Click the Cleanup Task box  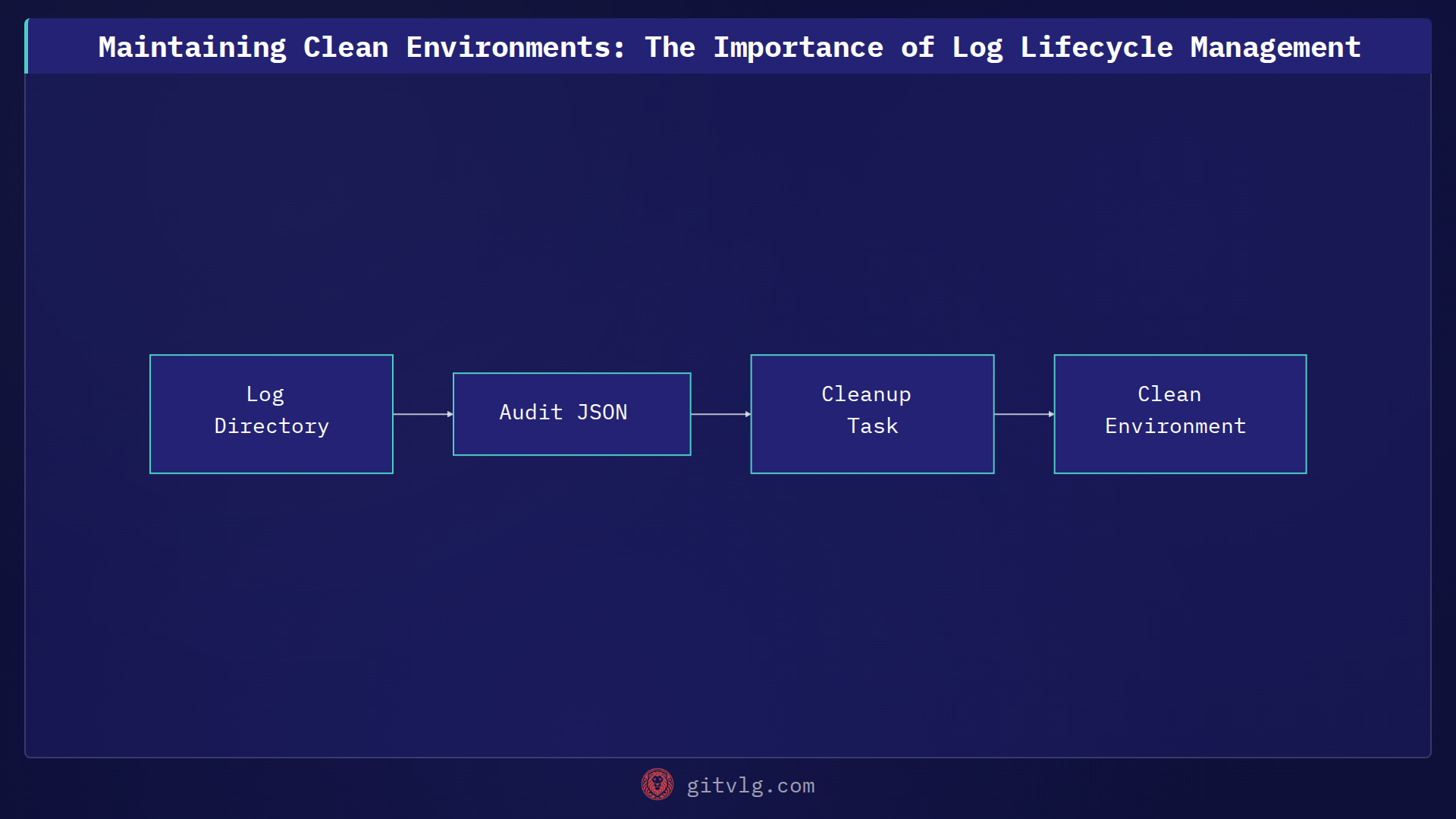[872, 414]
